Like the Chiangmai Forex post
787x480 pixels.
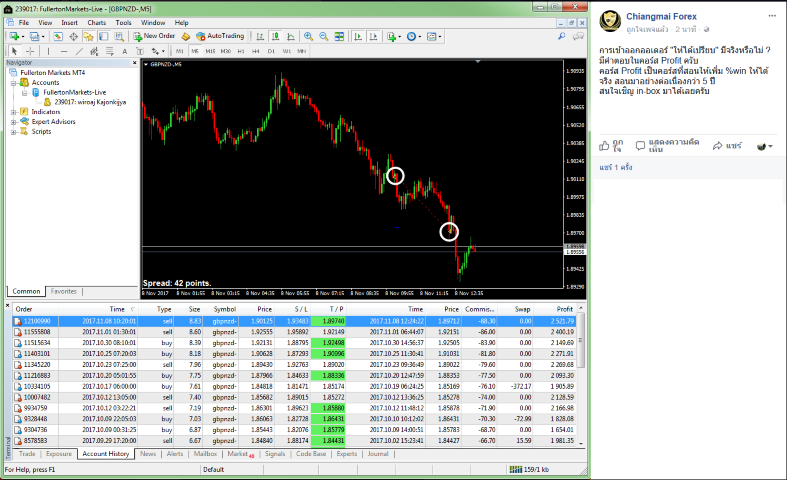click(611, 146)
